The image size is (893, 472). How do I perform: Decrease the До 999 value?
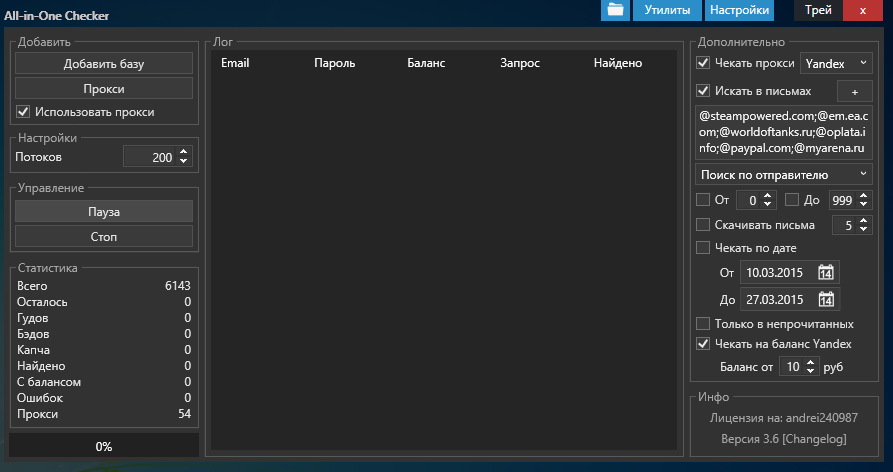[x=863, y=204]
